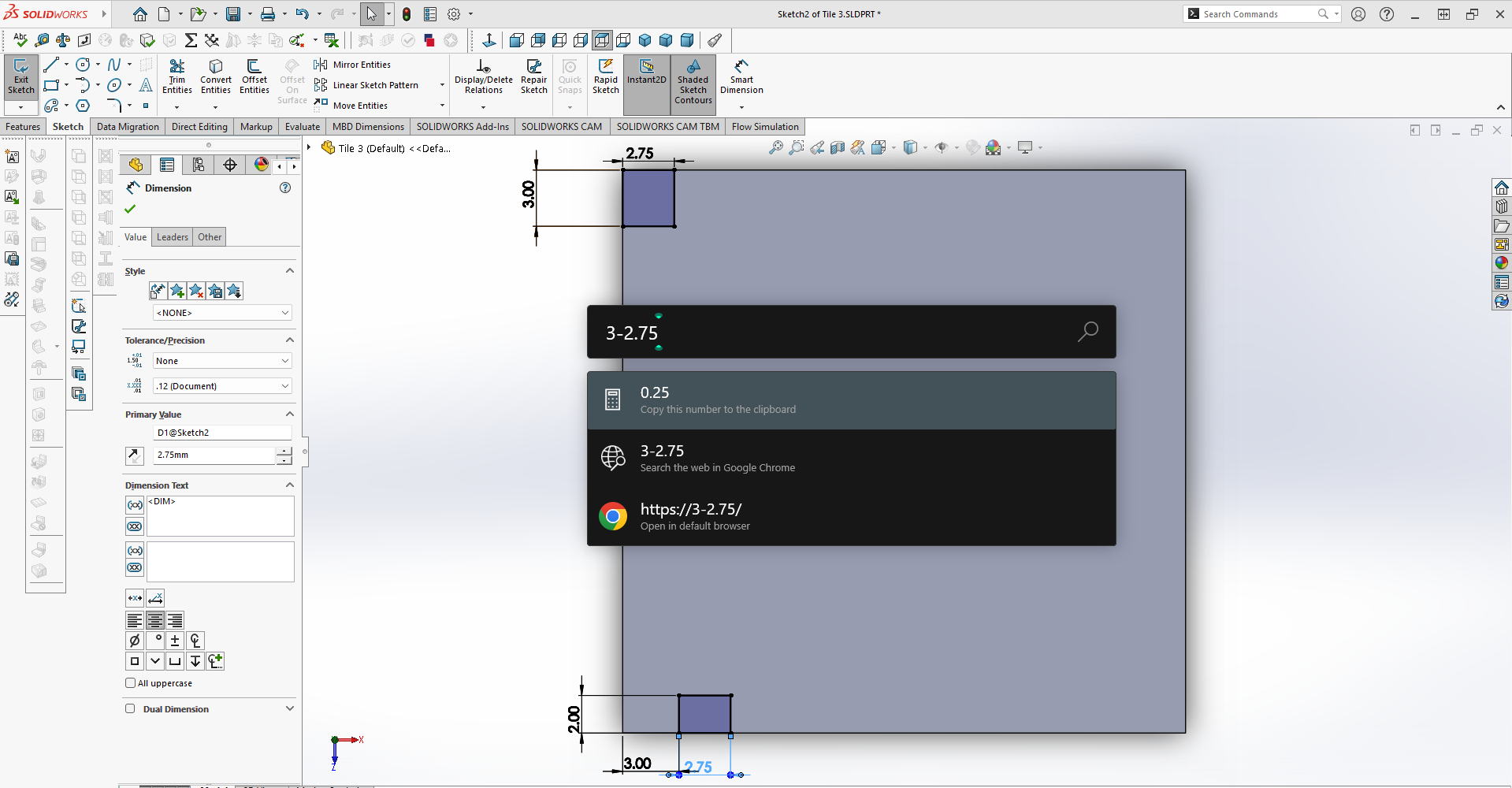1512x788 pixels.
Task: Switch to the Evaluate tab
Action: tap(303, 127)
